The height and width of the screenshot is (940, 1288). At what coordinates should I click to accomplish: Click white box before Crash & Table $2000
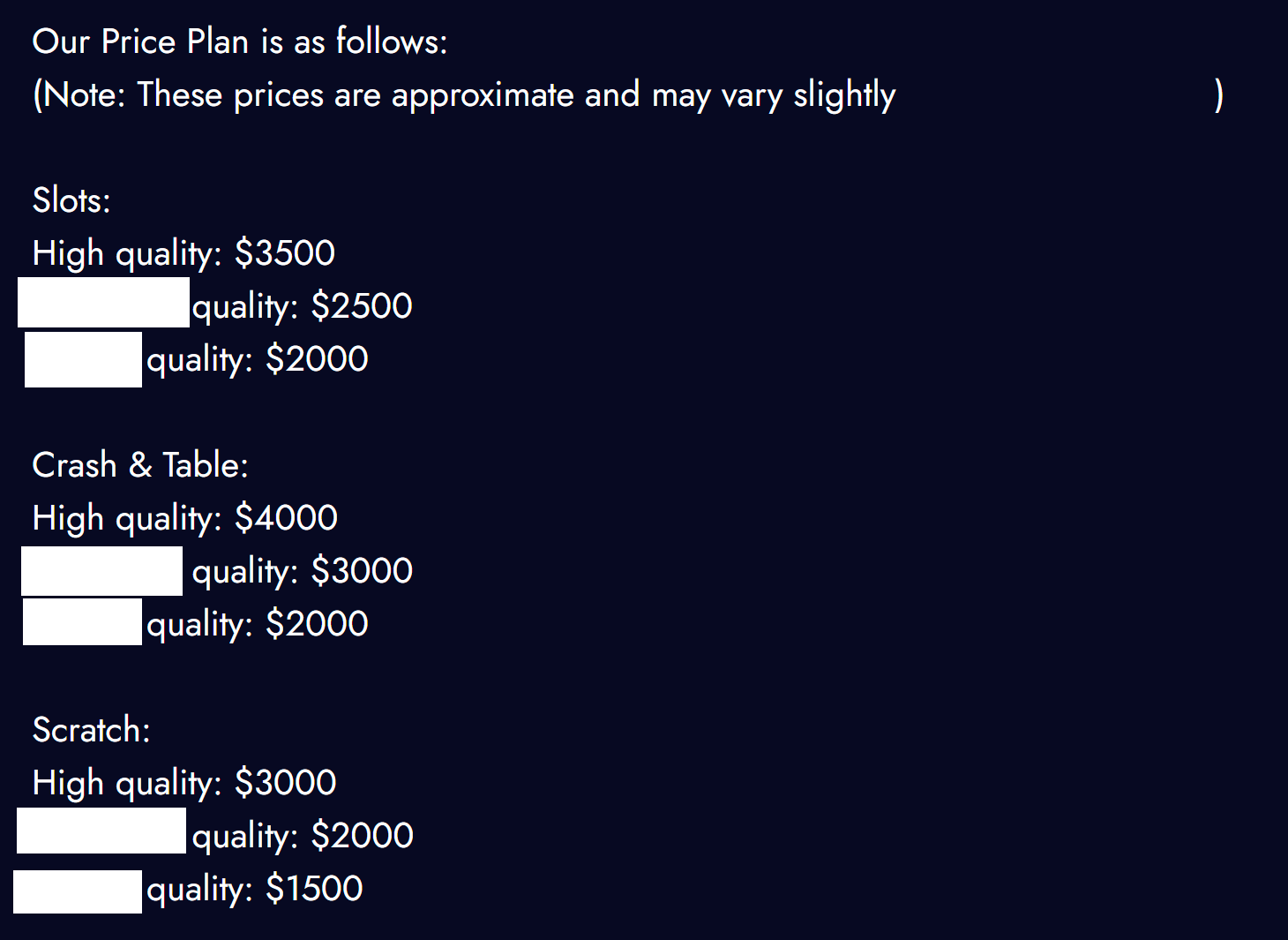[82, 621]
